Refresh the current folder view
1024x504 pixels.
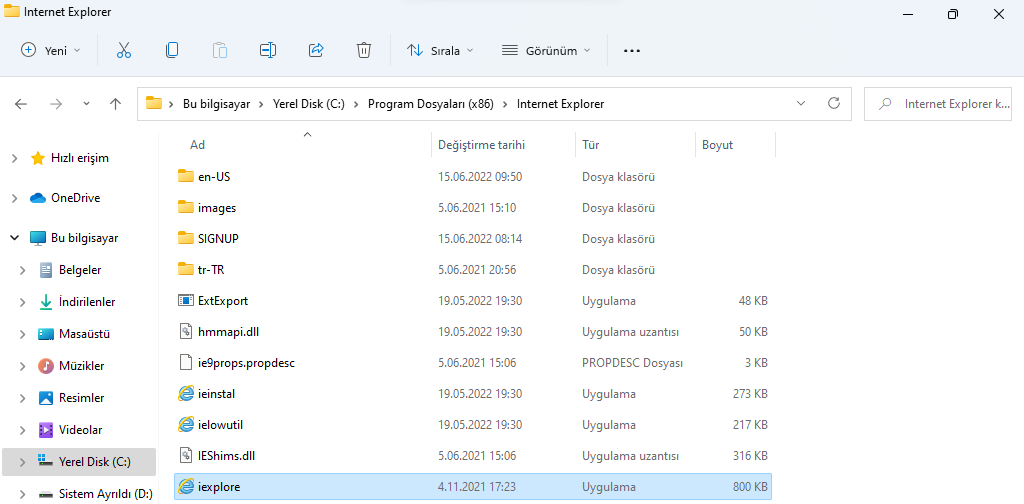[833, 103]
